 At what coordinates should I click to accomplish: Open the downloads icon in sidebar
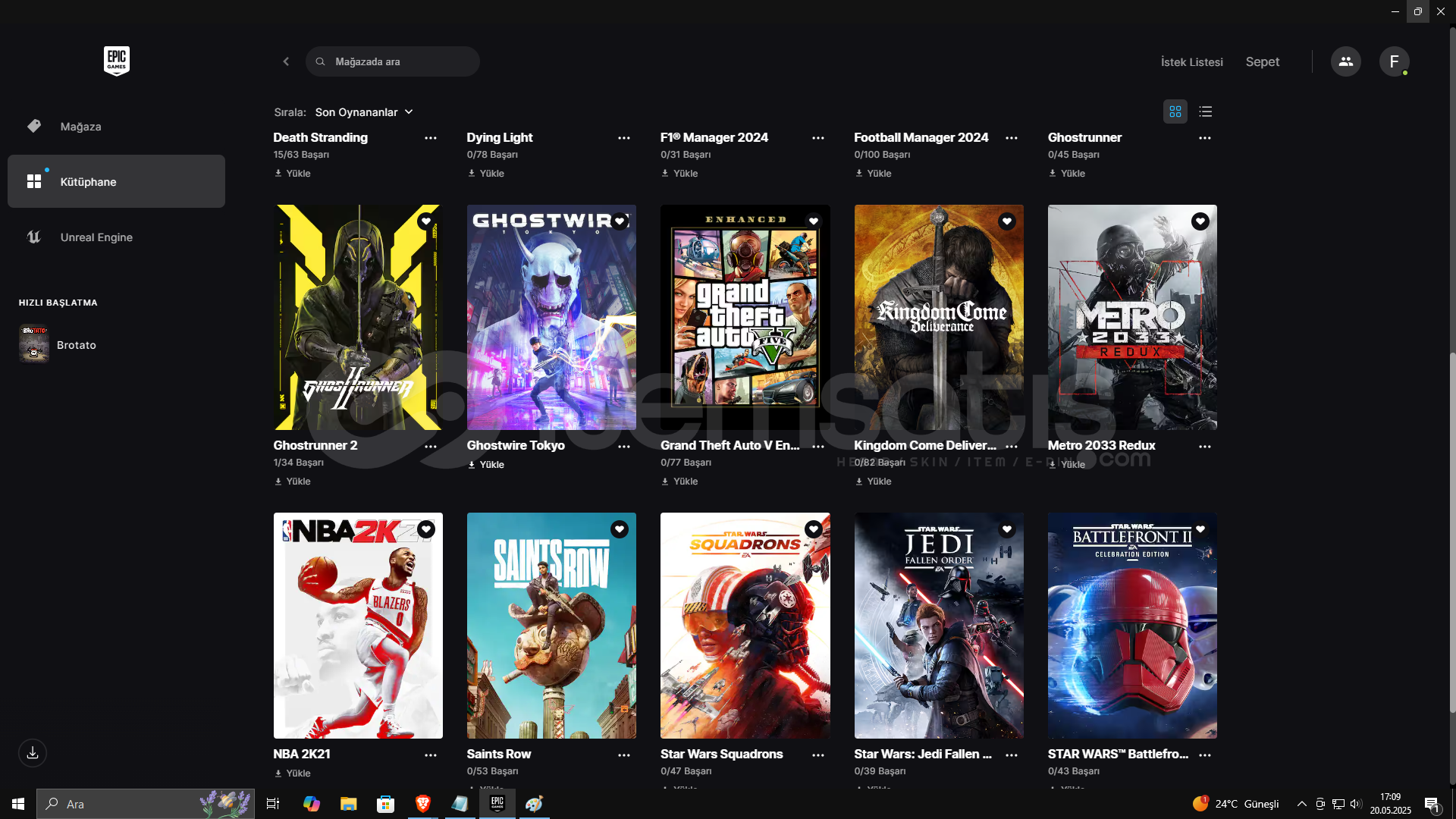[33, 753]
